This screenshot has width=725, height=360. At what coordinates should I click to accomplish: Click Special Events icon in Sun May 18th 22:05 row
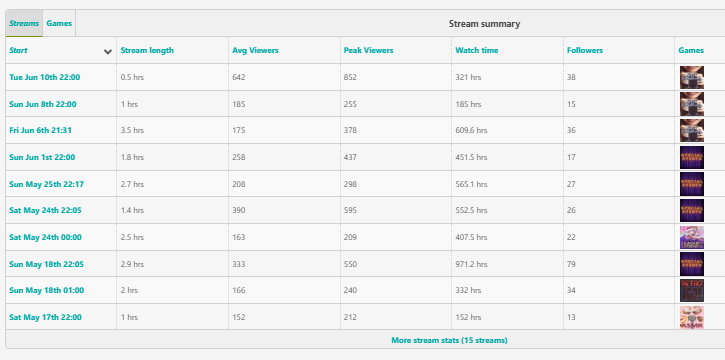(692, 264)
